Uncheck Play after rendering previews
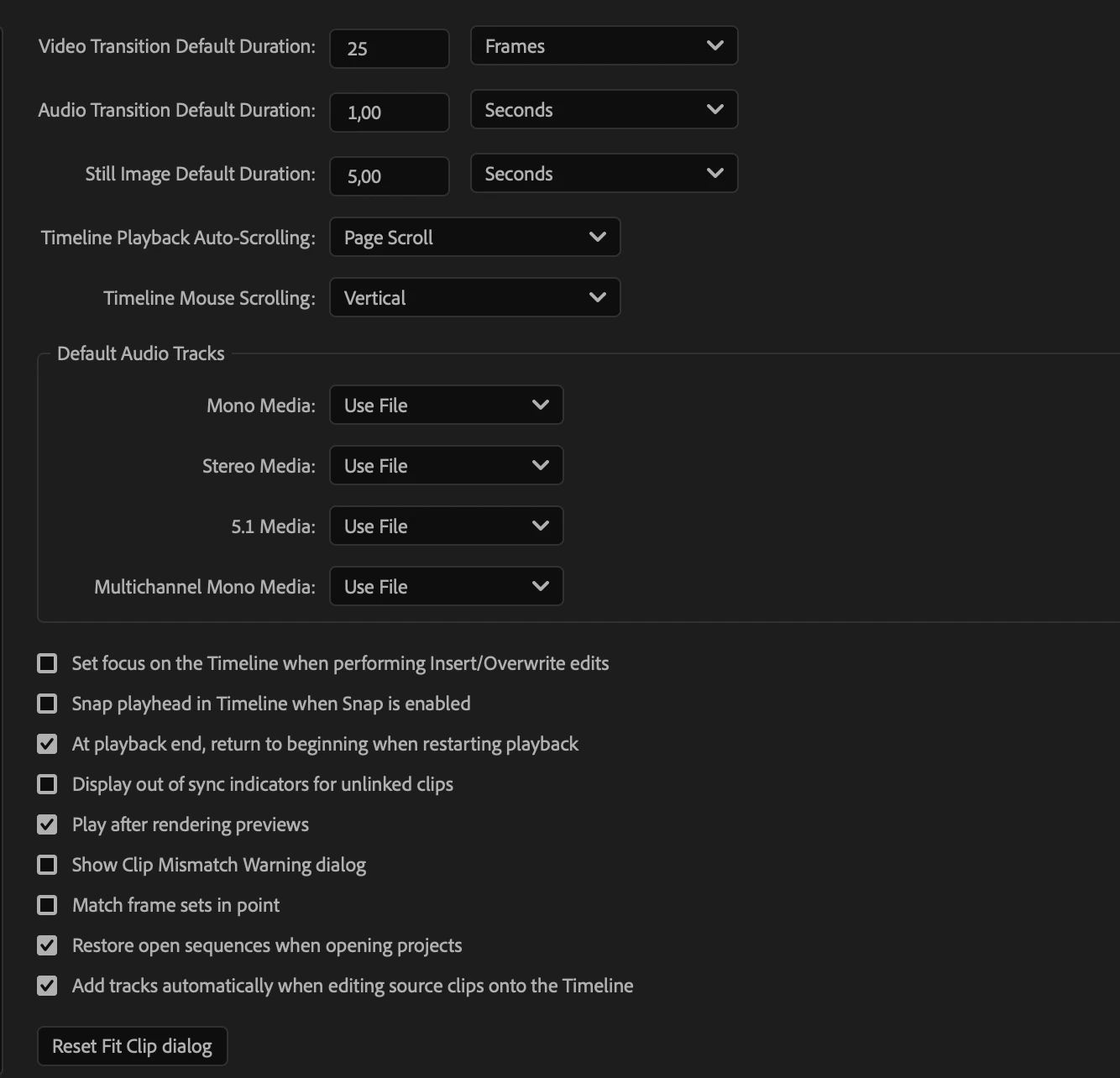 pyautogui.click(x=47, y=824)
